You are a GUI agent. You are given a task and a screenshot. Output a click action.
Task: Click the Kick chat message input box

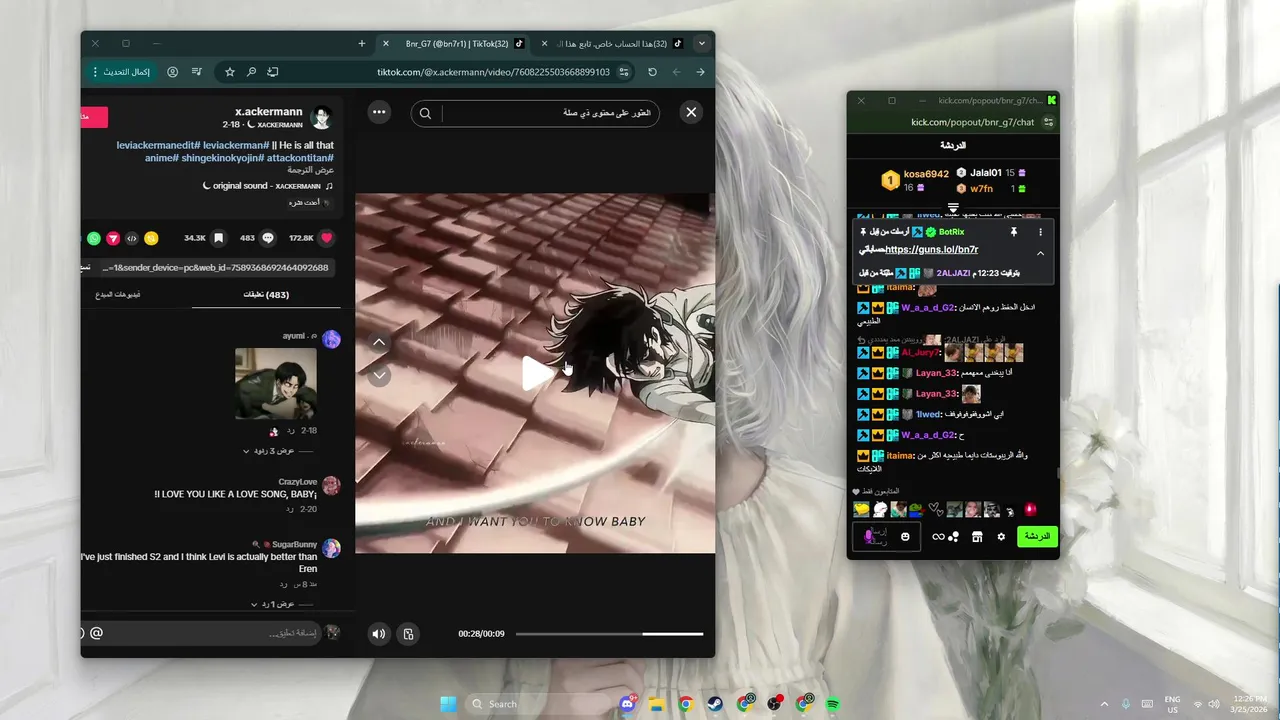(x=888, y=537)
